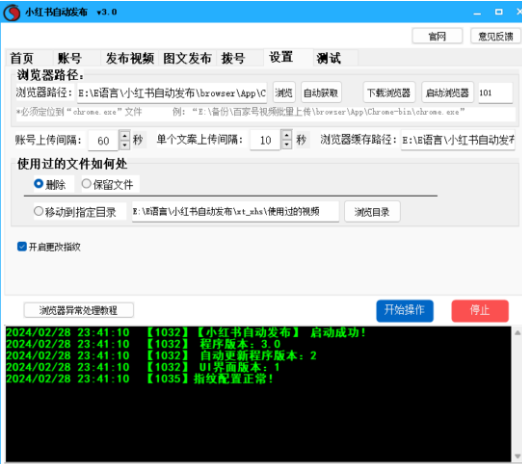Click log line 指纹配置正常!
This screenshot has width=522, height=464.
(x=140, y=379)
